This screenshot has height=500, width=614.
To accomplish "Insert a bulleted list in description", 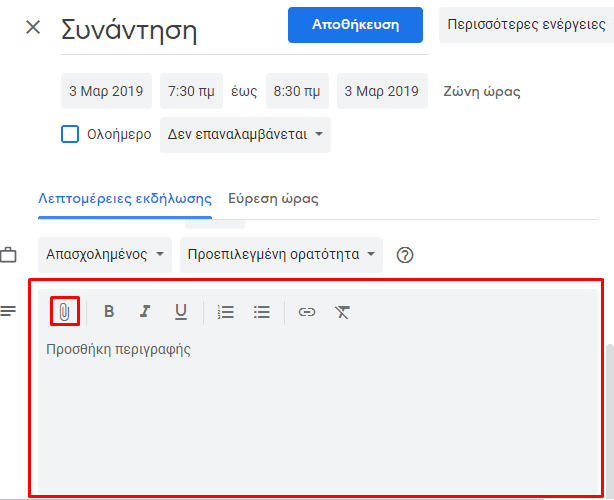I will click(262, 312).
